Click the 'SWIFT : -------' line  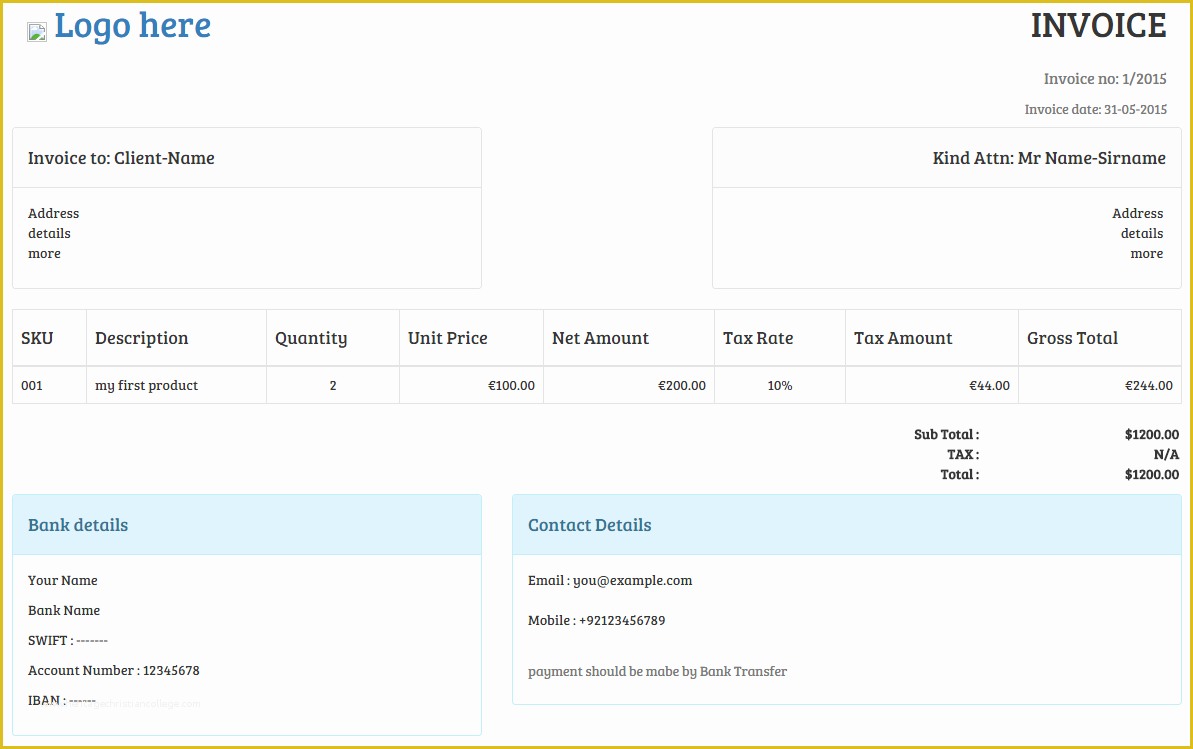[x=68, y=640]
